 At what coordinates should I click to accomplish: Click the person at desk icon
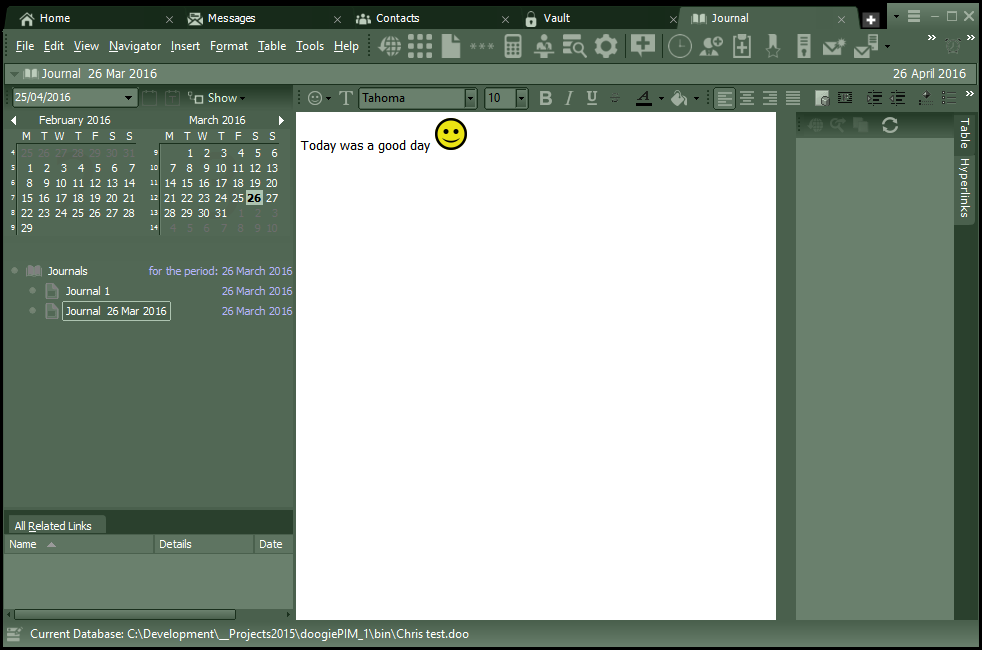pyautogui.click(x=544, y=46)
